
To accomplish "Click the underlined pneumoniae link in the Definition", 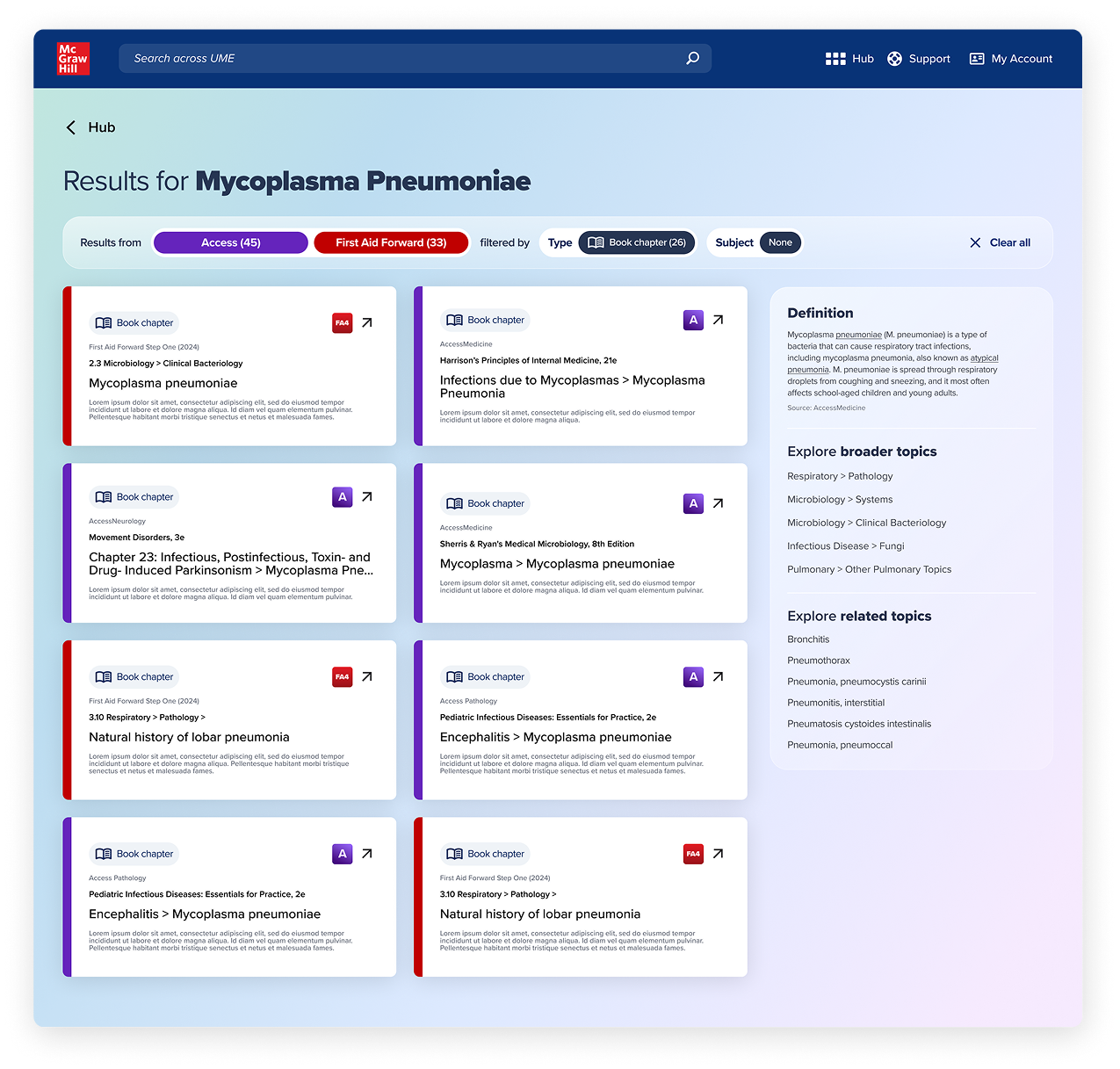I will pyautogui.click(x=858, y=335).
